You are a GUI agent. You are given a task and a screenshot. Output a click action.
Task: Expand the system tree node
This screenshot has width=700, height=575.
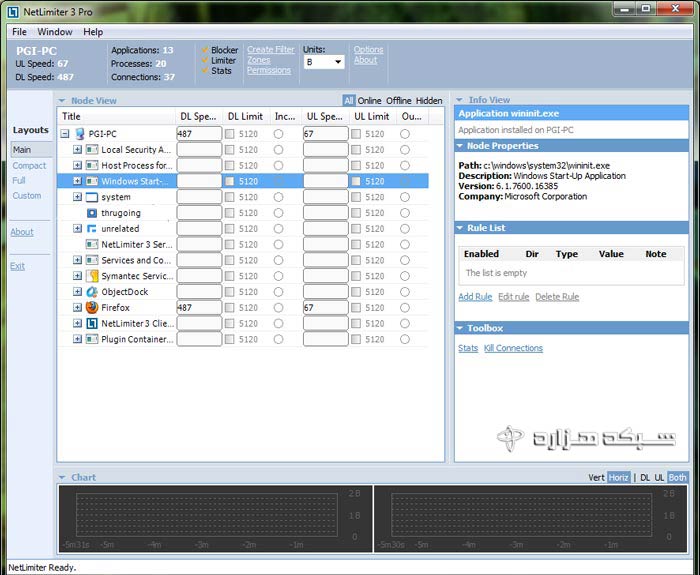click(77, 197)
